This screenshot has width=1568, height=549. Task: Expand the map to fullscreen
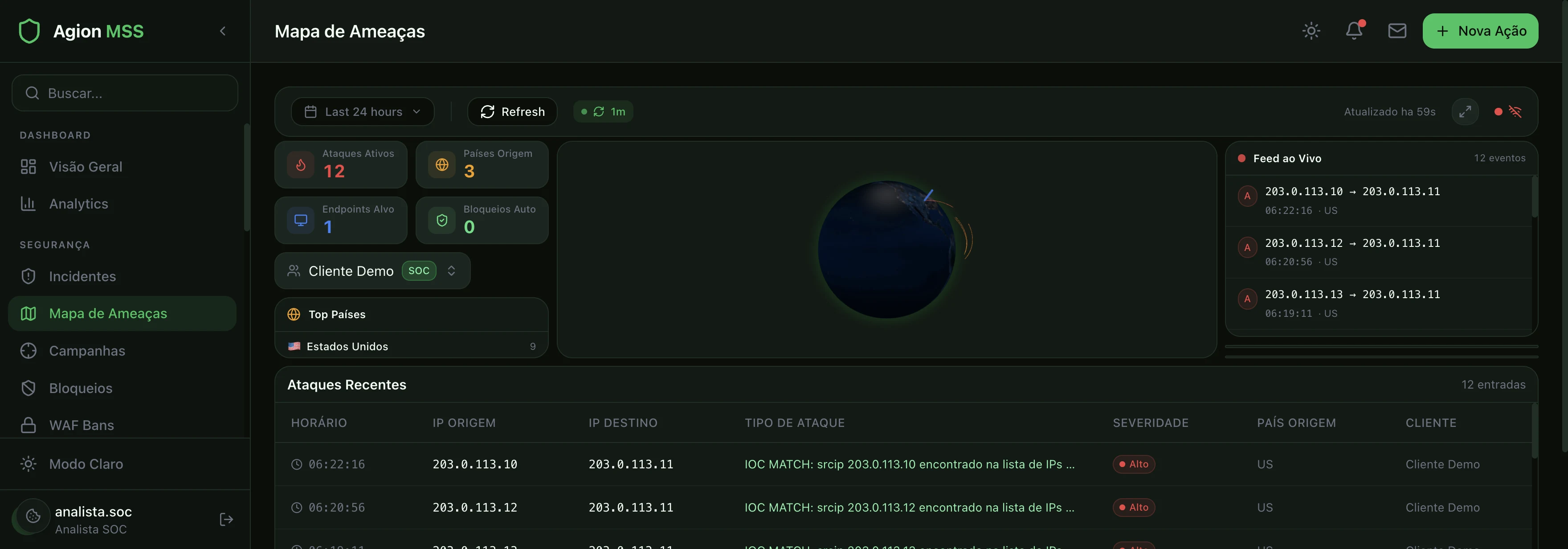[x=1465, y=112]
